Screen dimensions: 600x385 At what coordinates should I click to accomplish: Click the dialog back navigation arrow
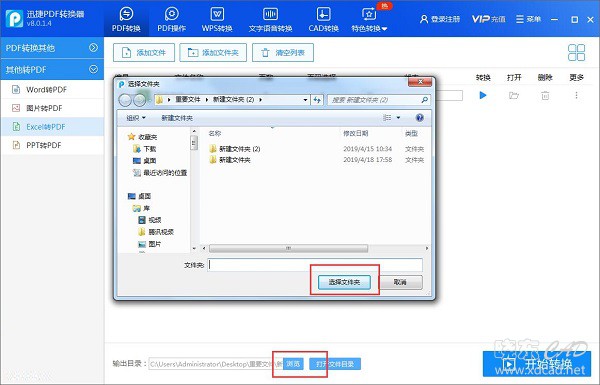click(125, 100)
